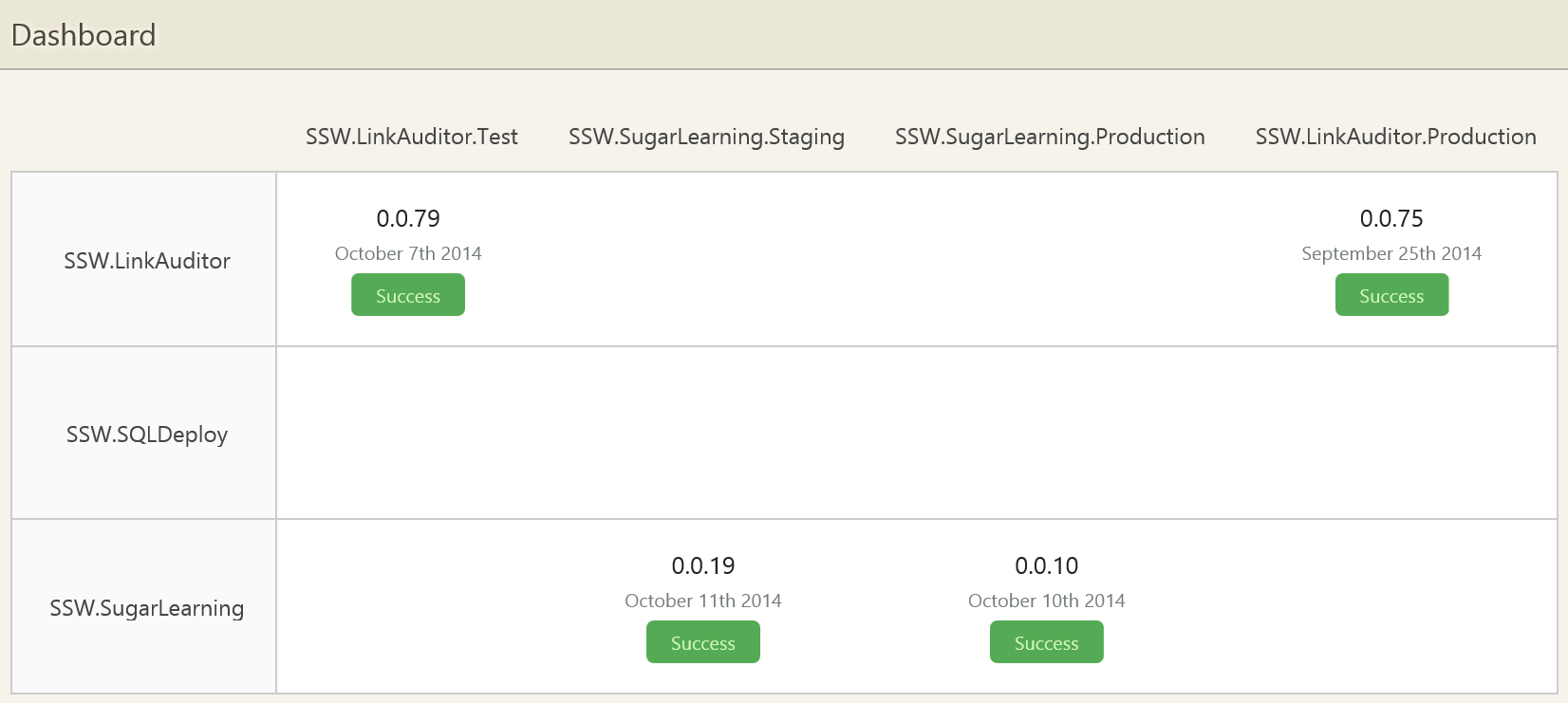The image size is (1568, 703).
Task: Click the September 25th 2014 deployment date
Action: 1391,253
